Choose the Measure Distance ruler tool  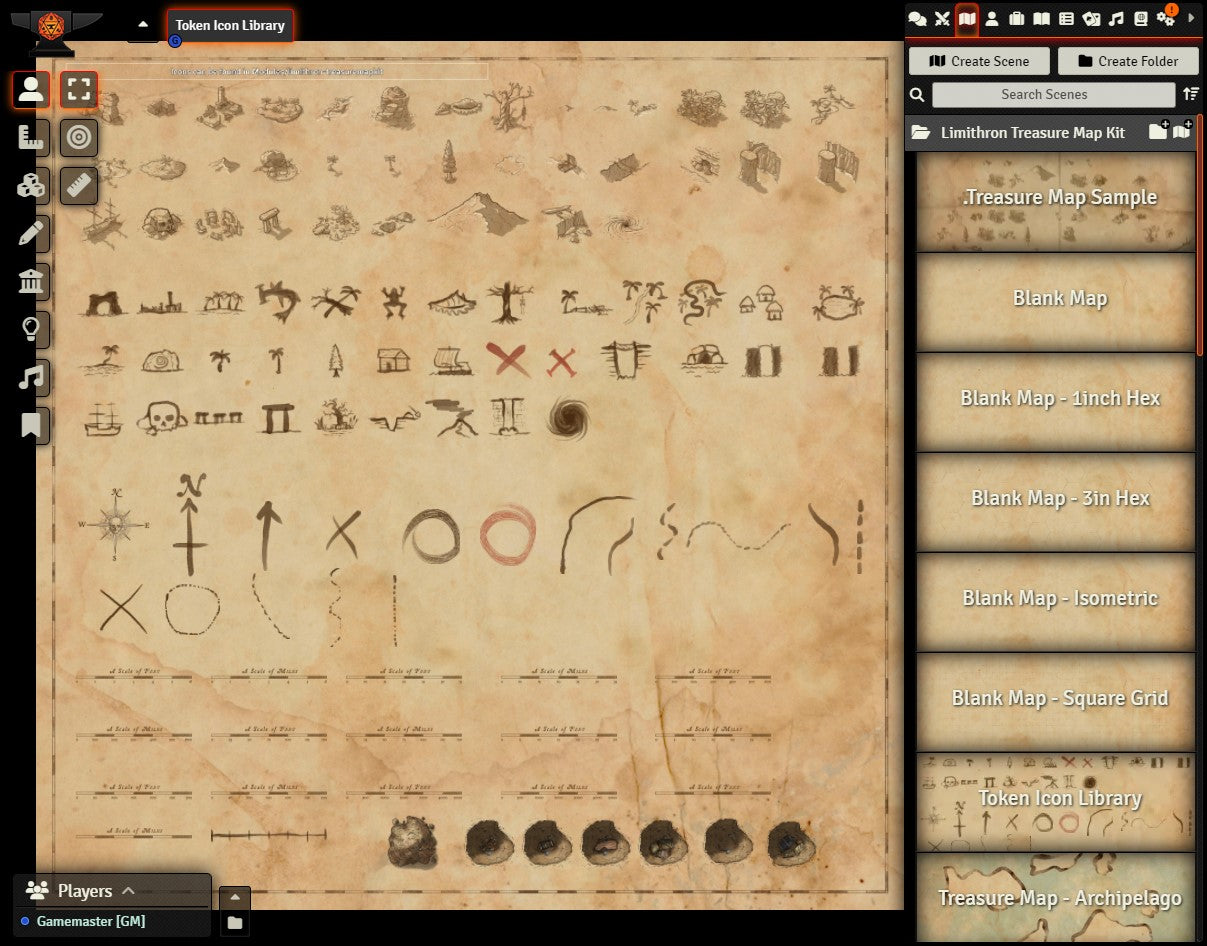pyautogui.click(x=79, y=186)
